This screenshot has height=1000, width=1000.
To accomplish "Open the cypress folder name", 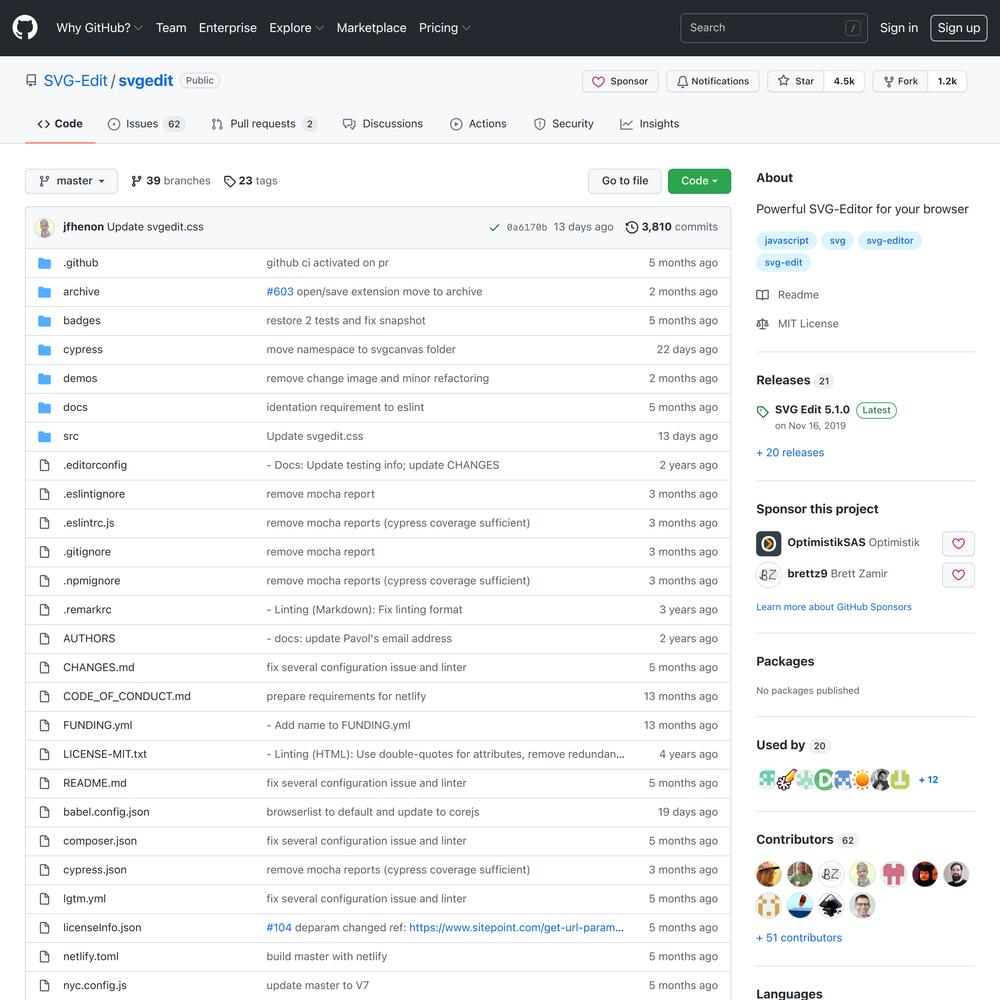I will [83, 349].
